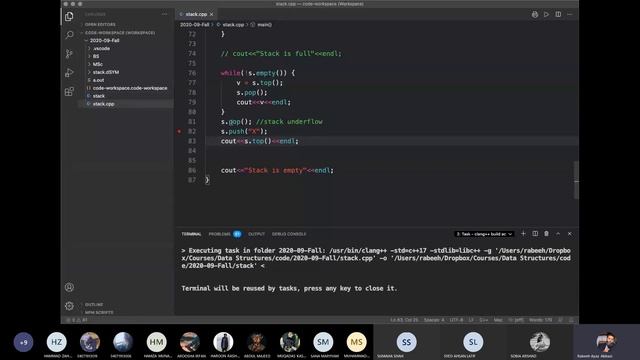640x360 pixels.
Task: Click the editor vertical scrollbar
Action: tap(576, 180)
